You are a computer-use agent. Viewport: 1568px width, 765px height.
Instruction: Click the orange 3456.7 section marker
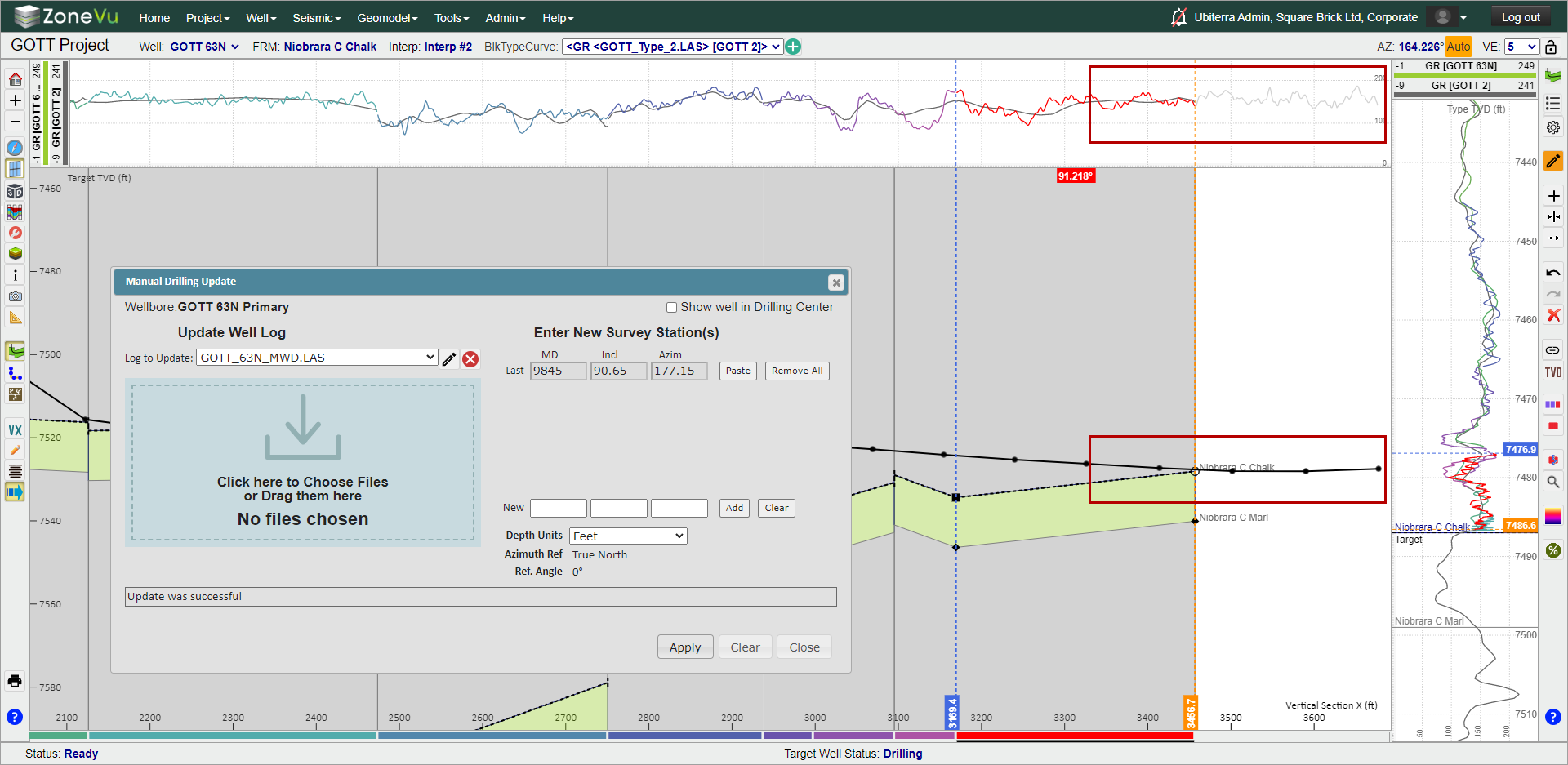click(x=1191, y=713)
